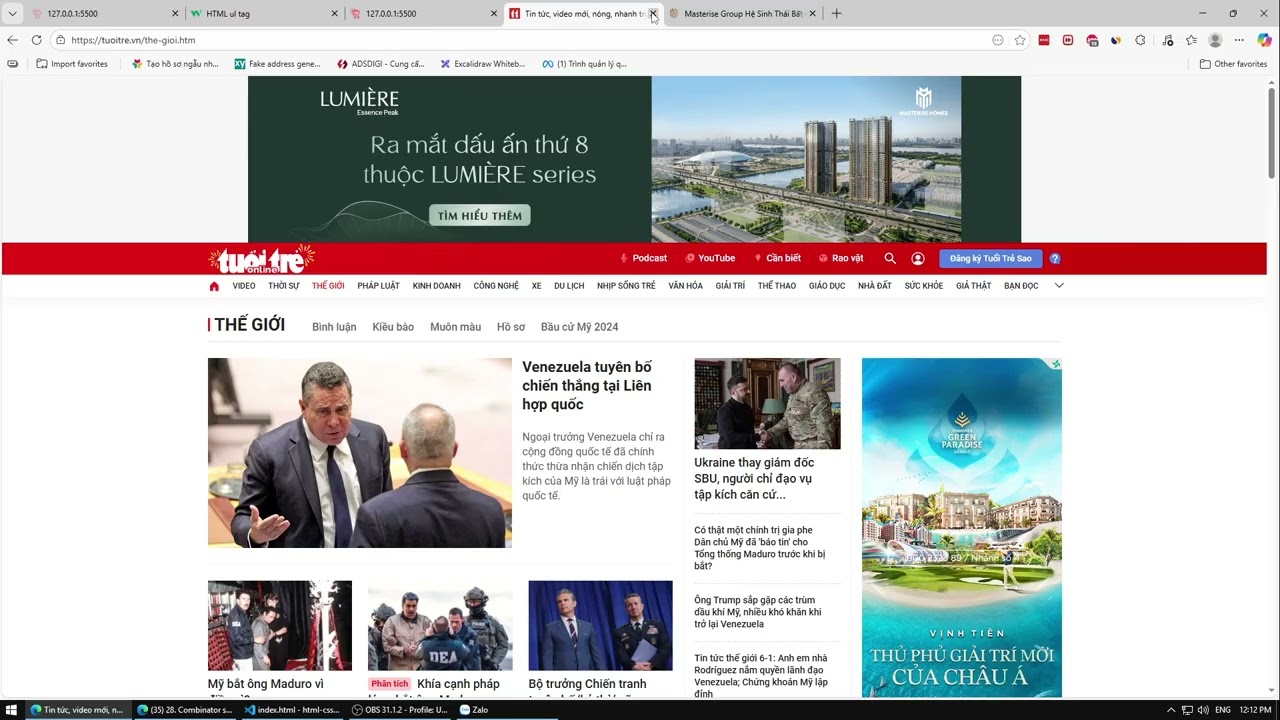Image resolution: width=1280 pixels, height=720 pixels.
Task: Open ADSDIGI bookmark
Action: tap(380, 64)
